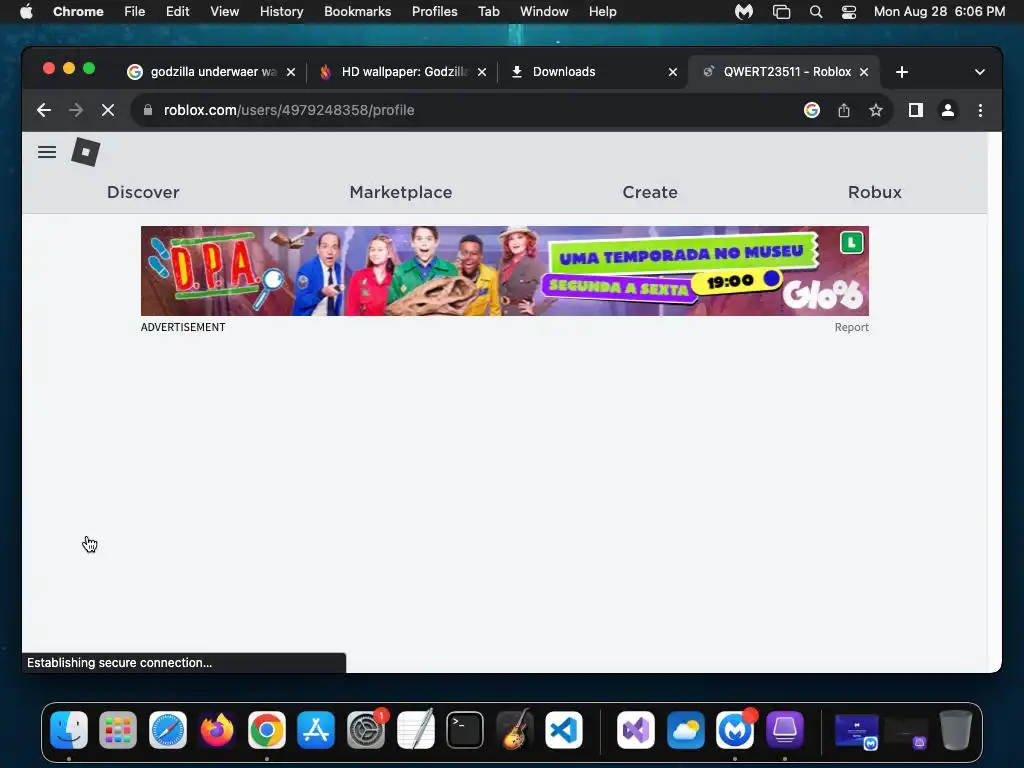Click the Malwarebytes menu bar icon

point(744,12)
